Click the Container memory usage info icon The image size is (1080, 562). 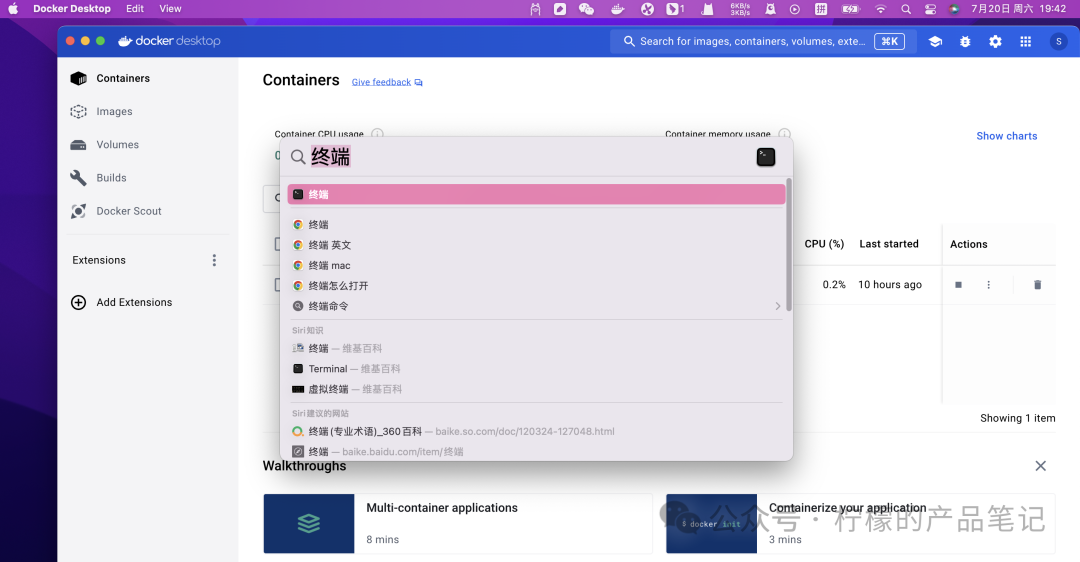pyautogui.click(x=785, y=134)
